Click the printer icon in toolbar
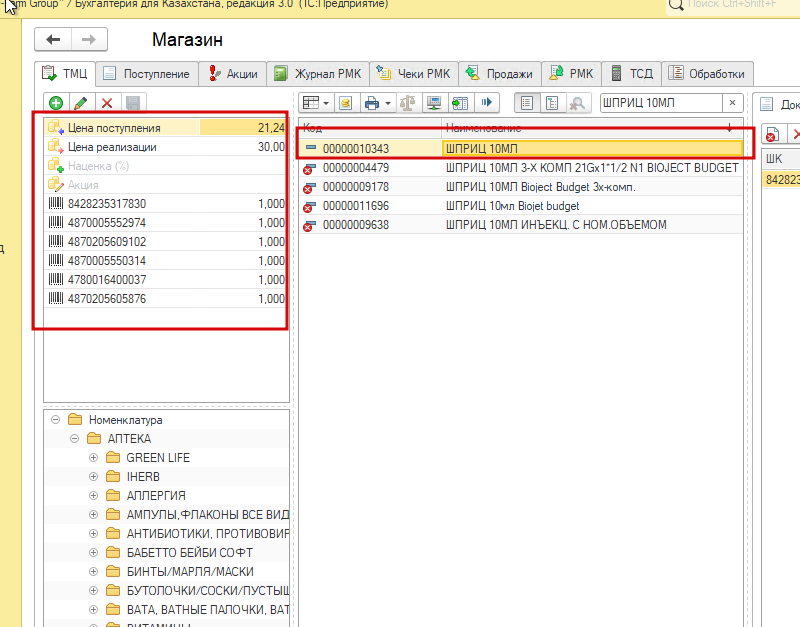Image resolution: width=800 pixels, height=627 pixels. point(372,103)
